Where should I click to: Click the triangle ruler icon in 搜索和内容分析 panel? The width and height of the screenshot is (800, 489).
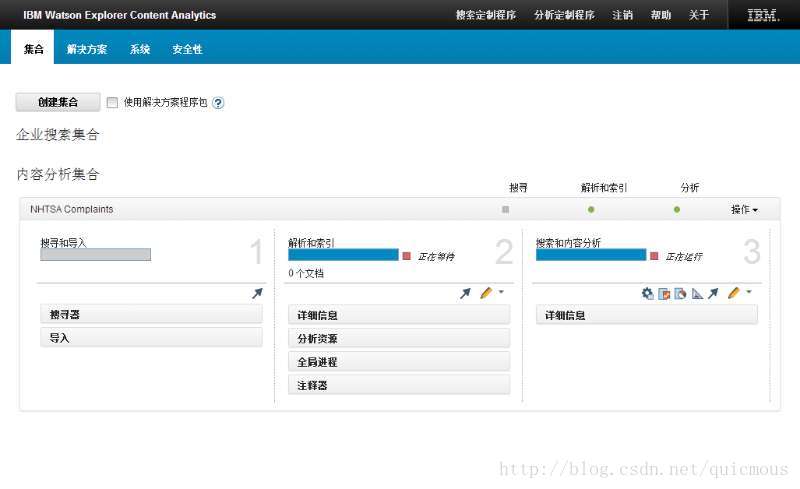tap(697, 294)
